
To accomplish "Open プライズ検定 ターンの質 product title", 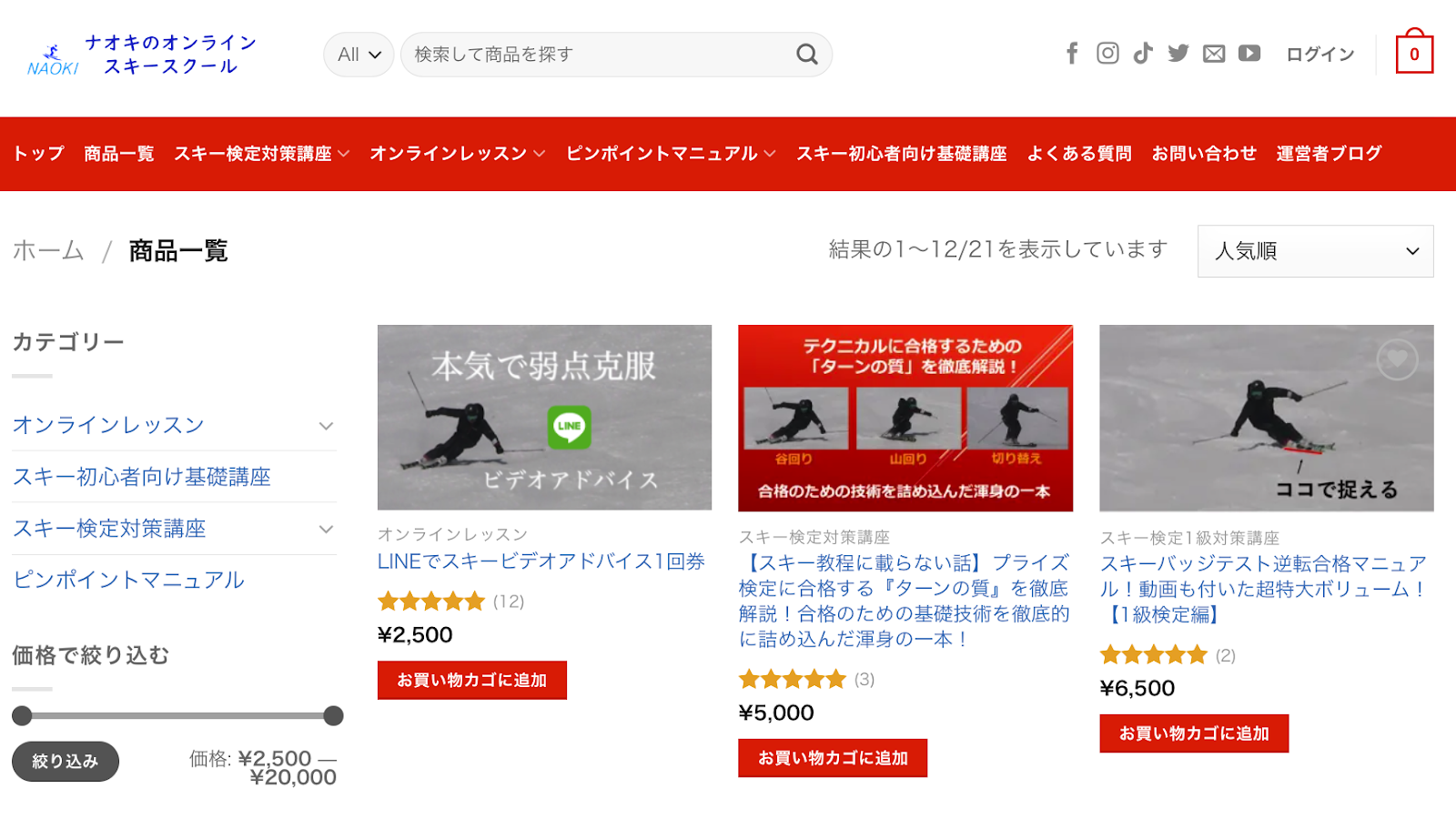I will pos(904,601).
